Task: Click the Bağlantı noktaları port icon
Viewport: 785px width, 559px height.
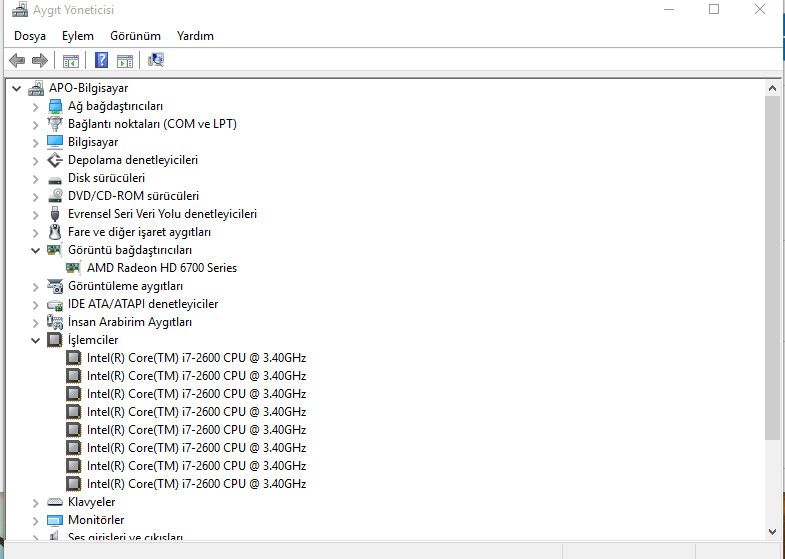Action: pyautogui.click(x=55, y=124)
